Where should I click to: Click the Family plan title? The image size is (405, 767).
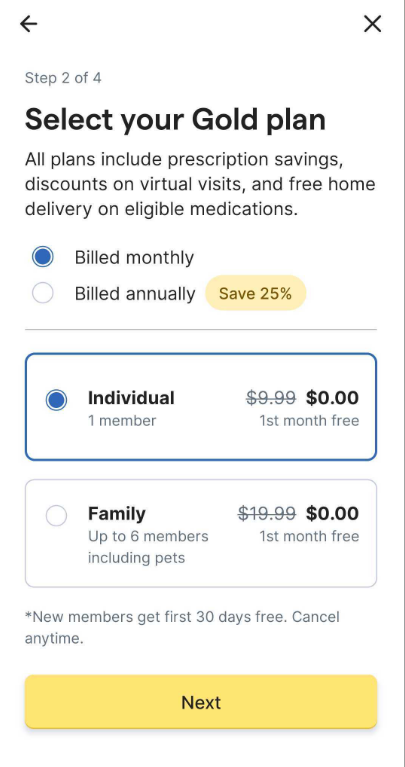coord(116,514)
